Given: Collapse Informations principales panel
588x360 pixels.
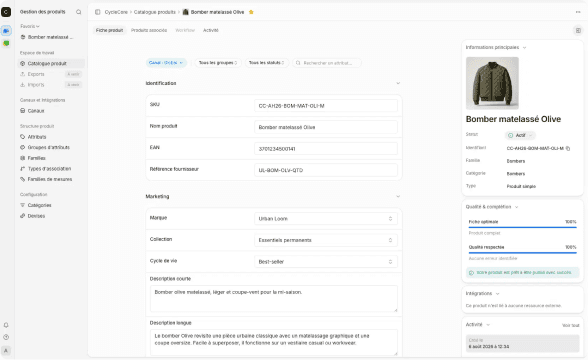Looking at the screenshot, I should [524, 48].
